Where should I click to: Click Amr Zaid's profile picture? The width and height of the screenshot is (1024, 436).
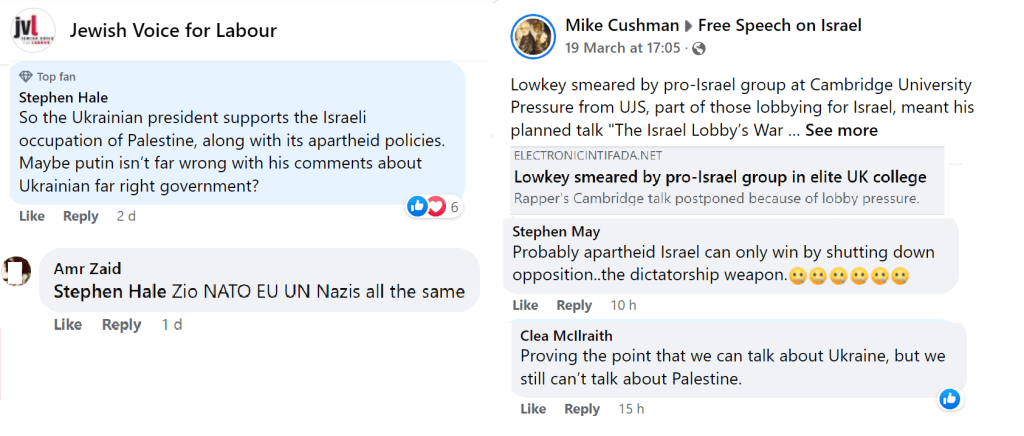[x=18, y=271]
